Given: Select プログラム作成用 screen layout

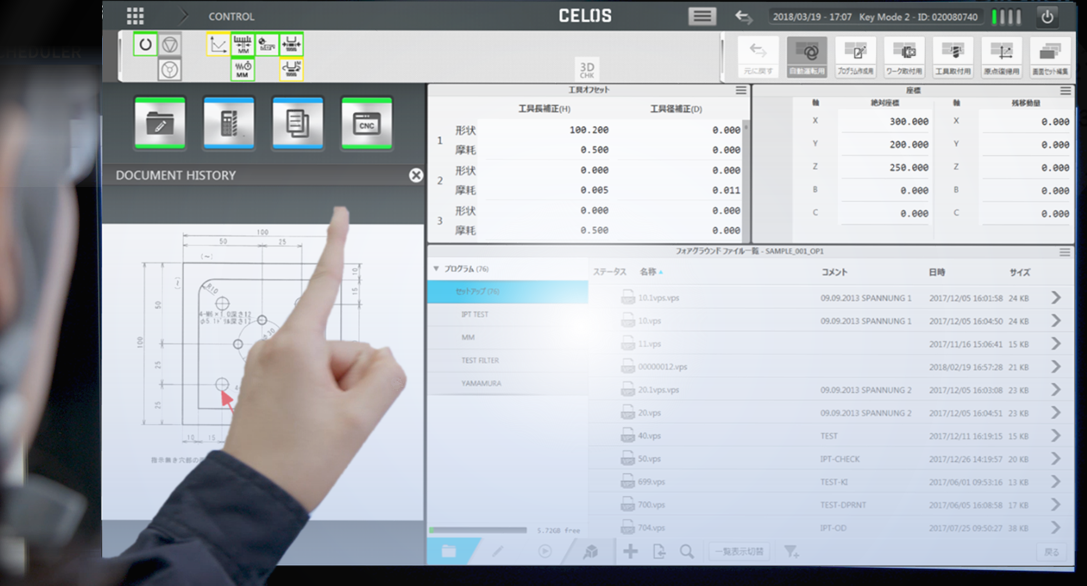Looking at the screenshot, I should tap(855, 57).
